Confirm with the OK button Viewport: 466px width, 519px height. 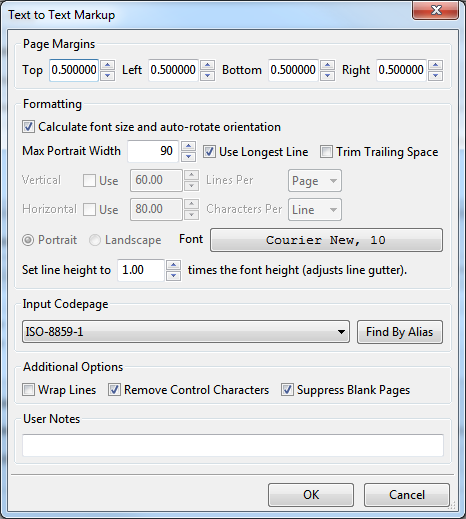click(x=311, y=495)
